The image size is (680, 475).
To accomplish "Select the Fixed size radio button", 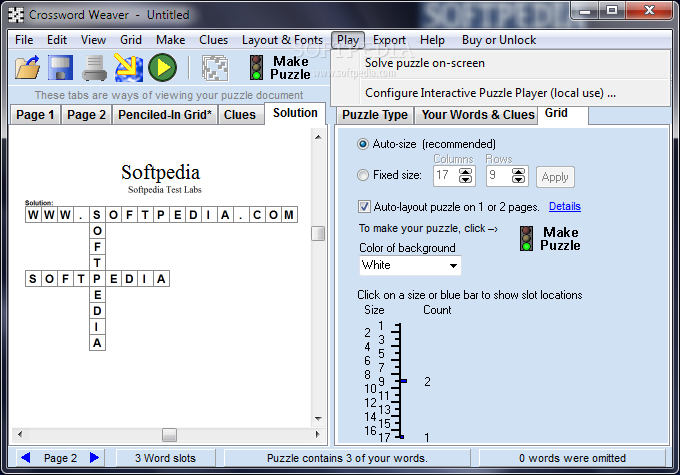I will pyautogui.click(x=363, y=175).
